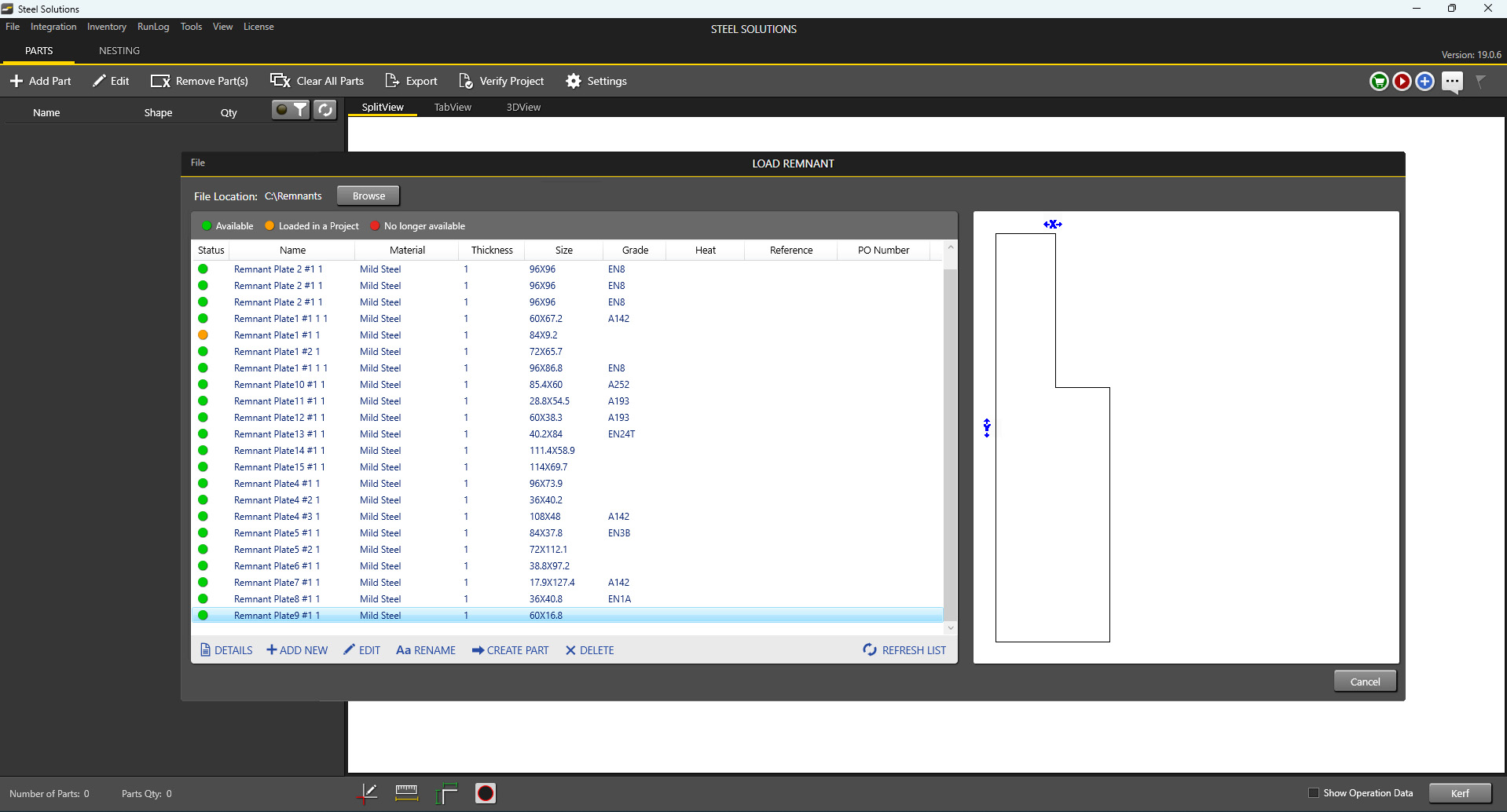Sort list by Size column header
Viewport: 1507px width, 812px height.
point(564,250)
